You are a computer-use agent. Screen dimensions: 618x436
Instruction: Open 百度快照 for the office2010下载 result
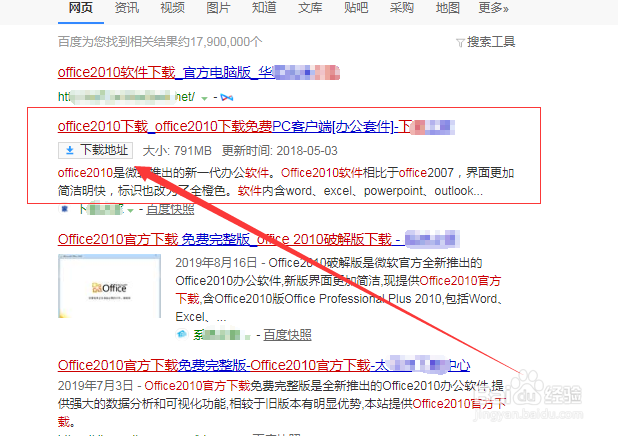(x=170, y=209)
